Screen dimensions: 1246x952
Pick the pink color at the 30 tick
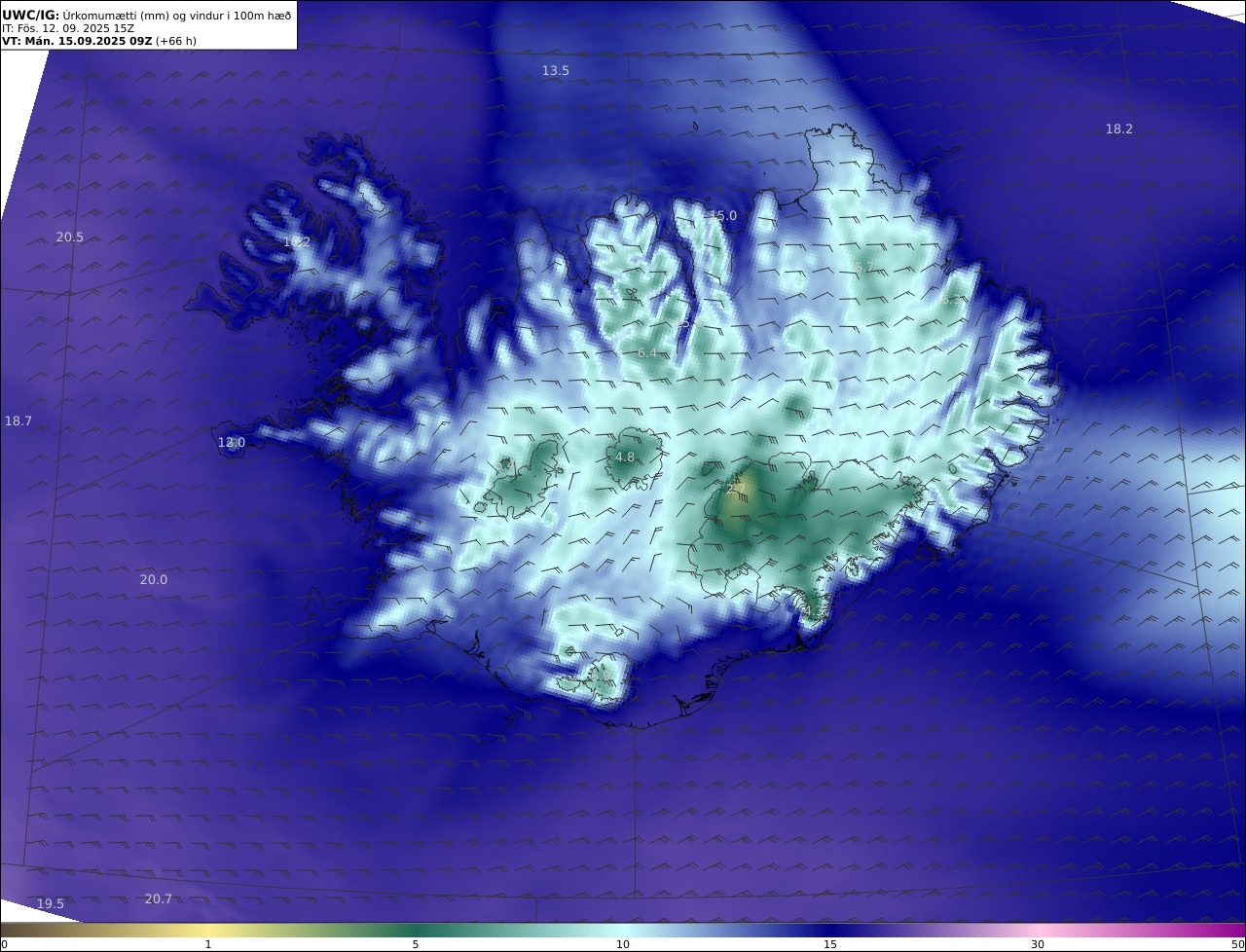(x=1038, y=930)
